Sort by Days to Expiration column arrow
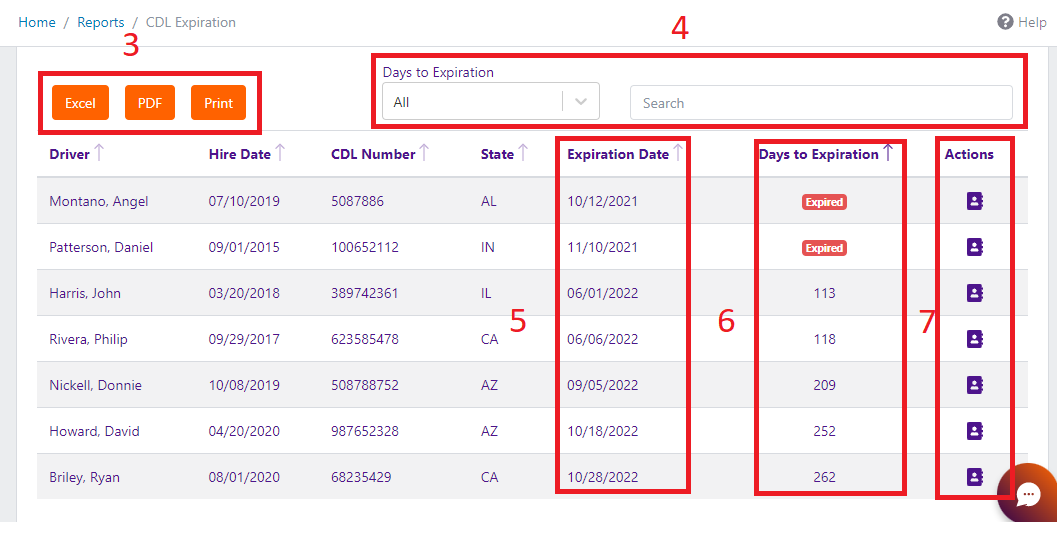 (x=888, y=153)
